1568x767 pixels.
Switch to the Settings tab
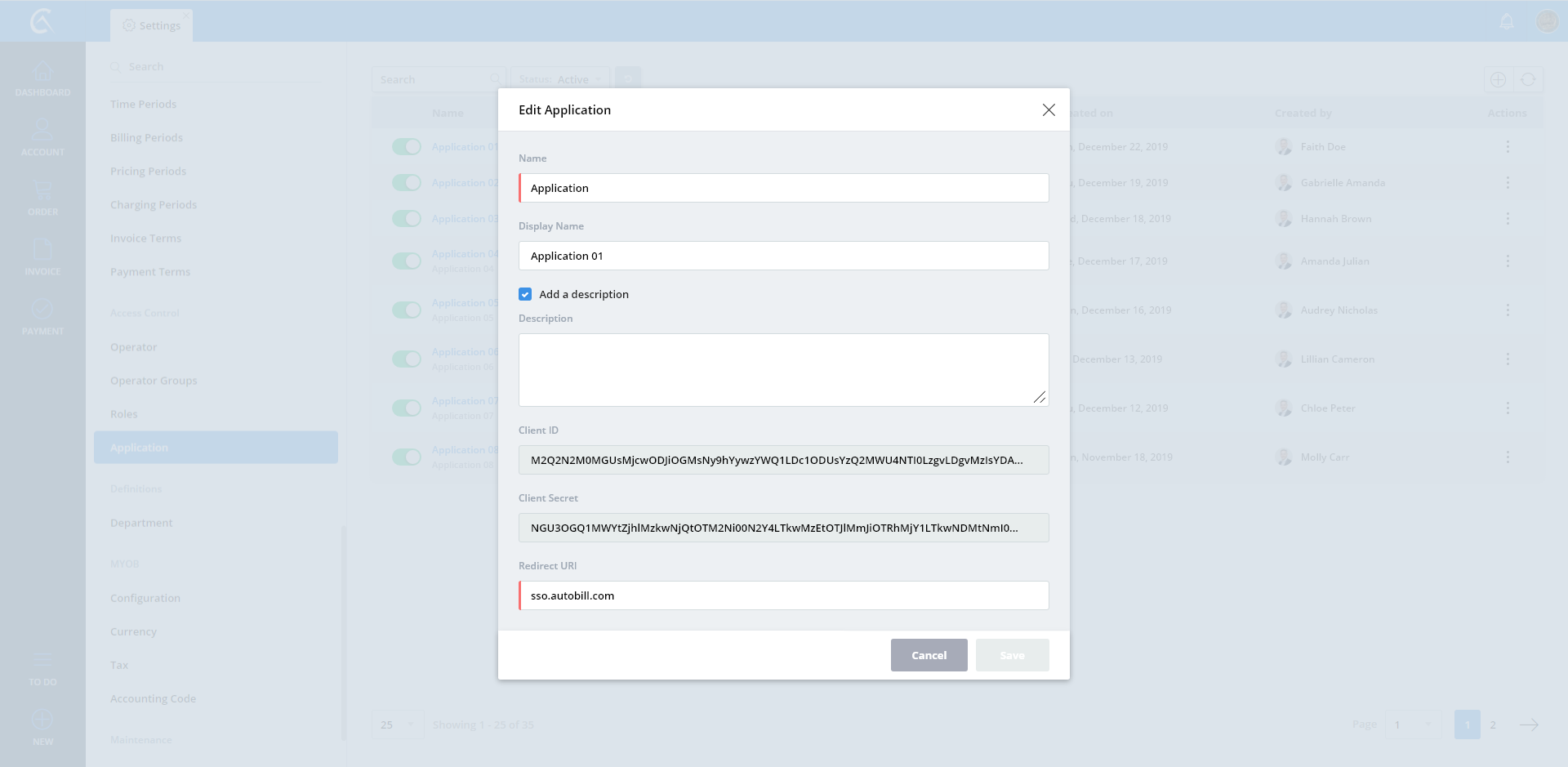coord(152,25)
